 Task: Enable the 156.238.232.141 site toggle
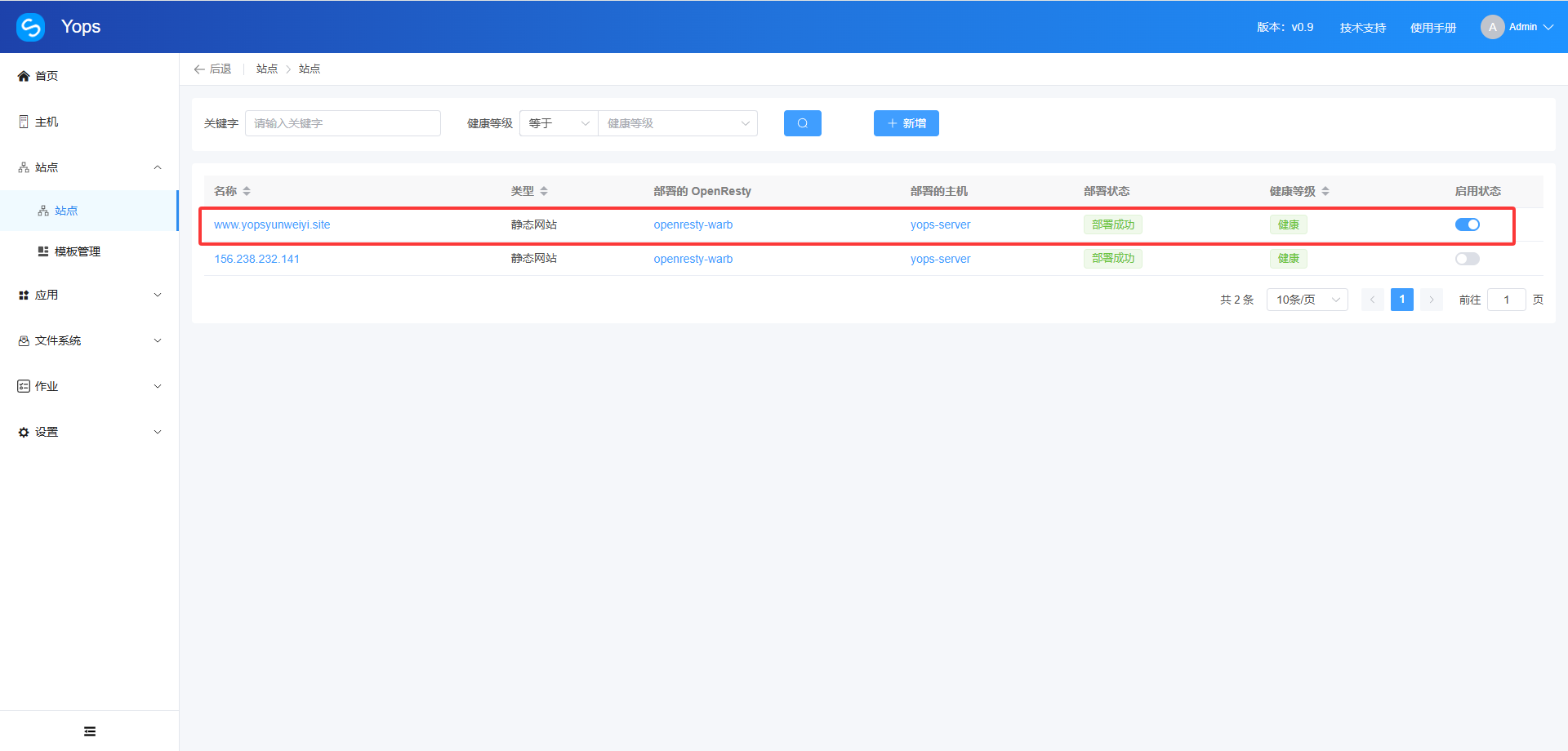pos(1467,259)
